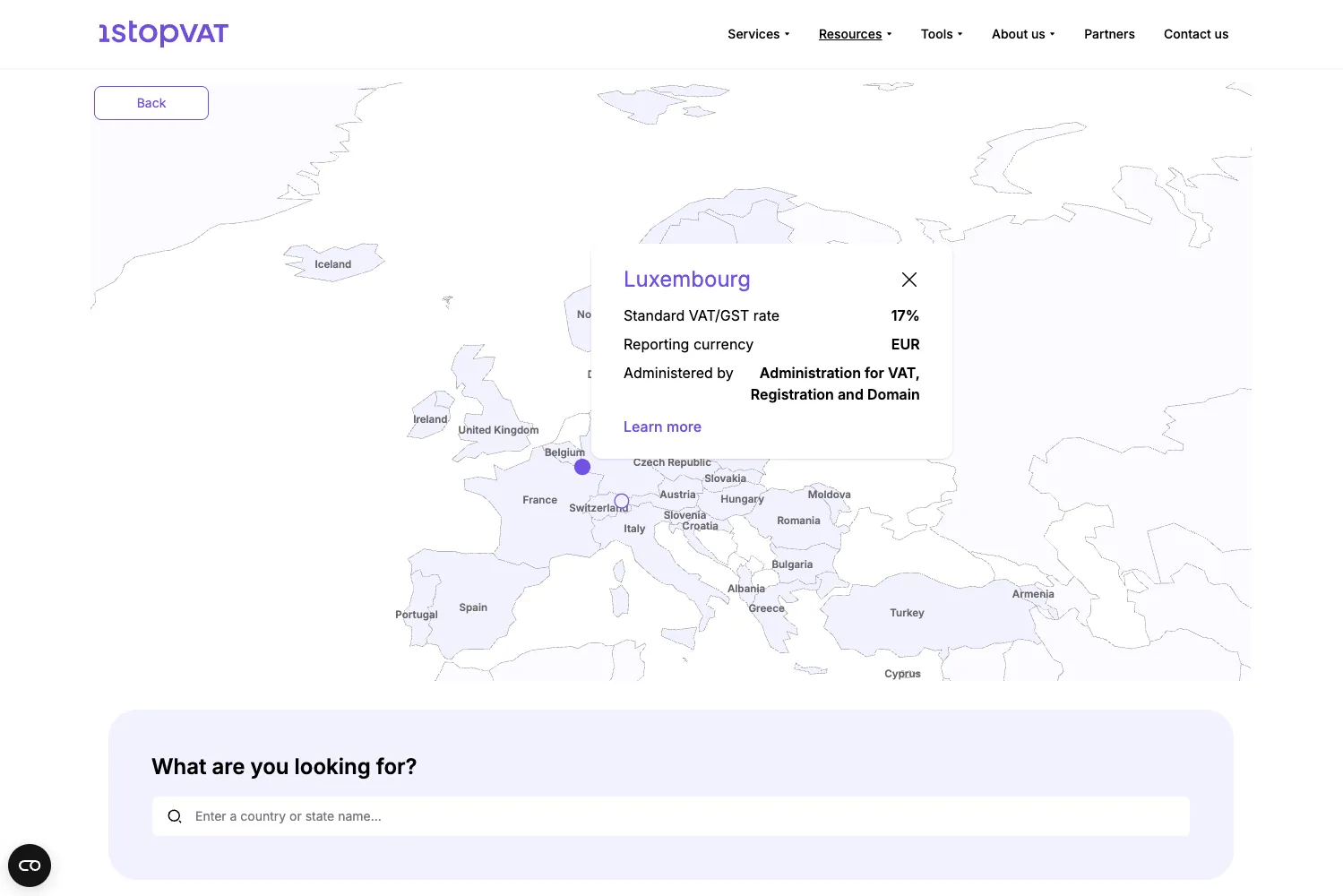Select the filled purple Luxembourg map marker
This screenshot has width=1343, height=896.
pyautogui.click(x=582, y=467)
